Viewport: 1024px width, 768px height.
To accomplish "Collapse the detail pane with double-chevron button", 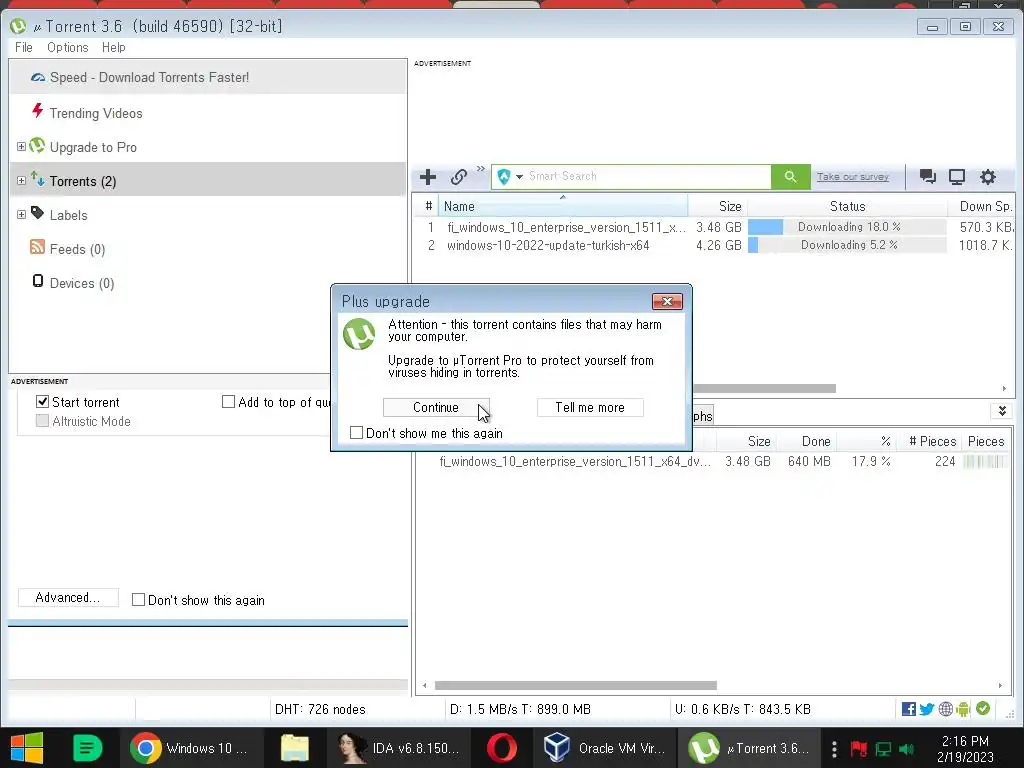I will coord(1002,411).
